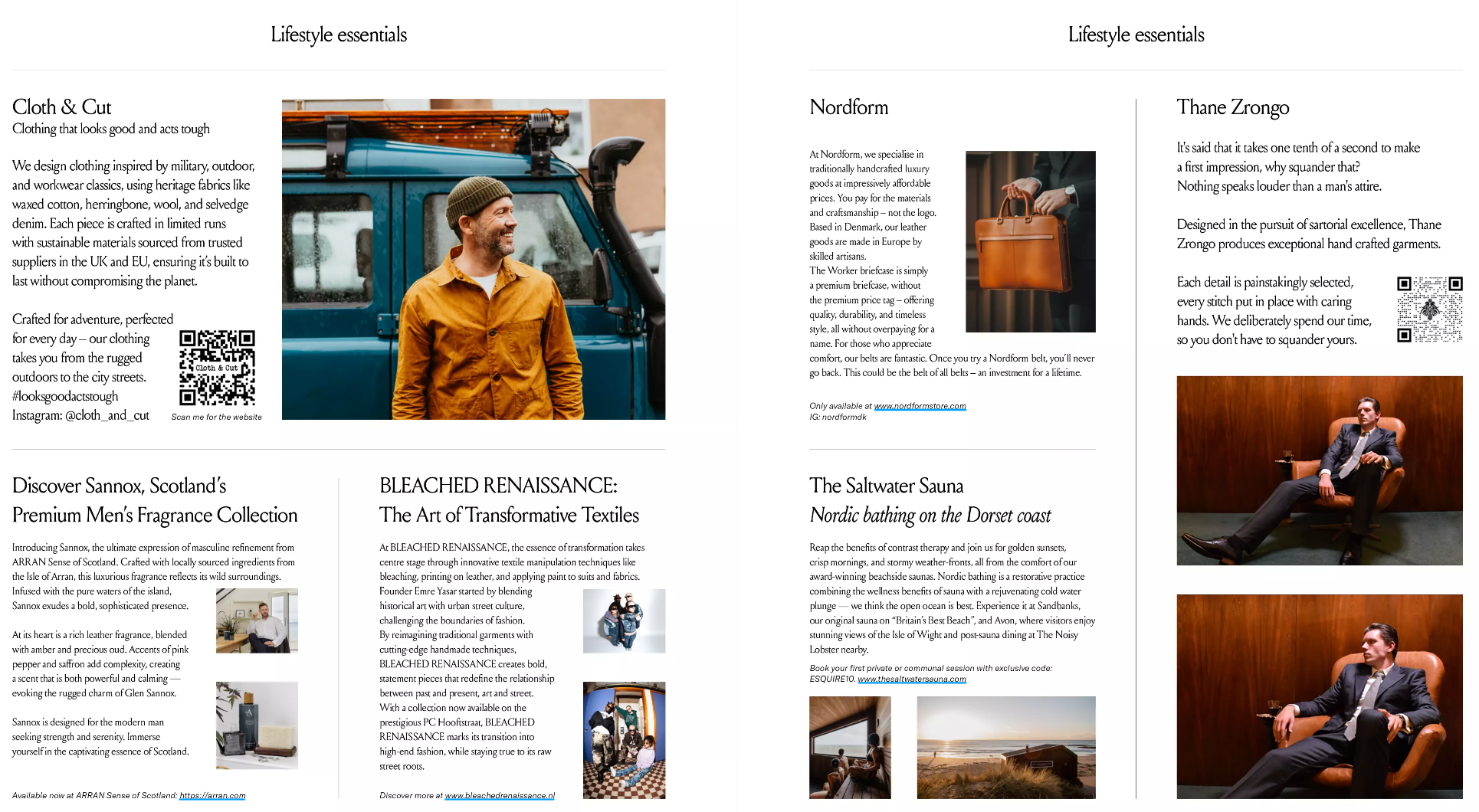Open the www.thesaltwatersauna.com link

(911, 679)
